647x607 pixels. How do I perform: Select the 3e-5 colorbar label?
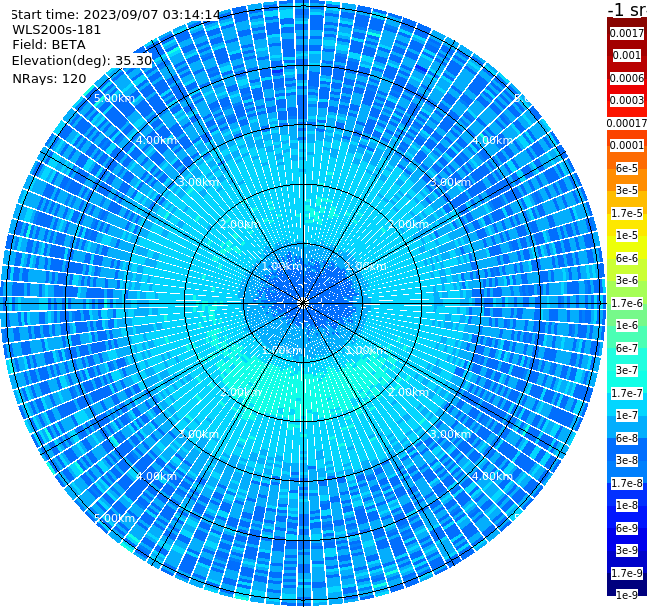627,190
